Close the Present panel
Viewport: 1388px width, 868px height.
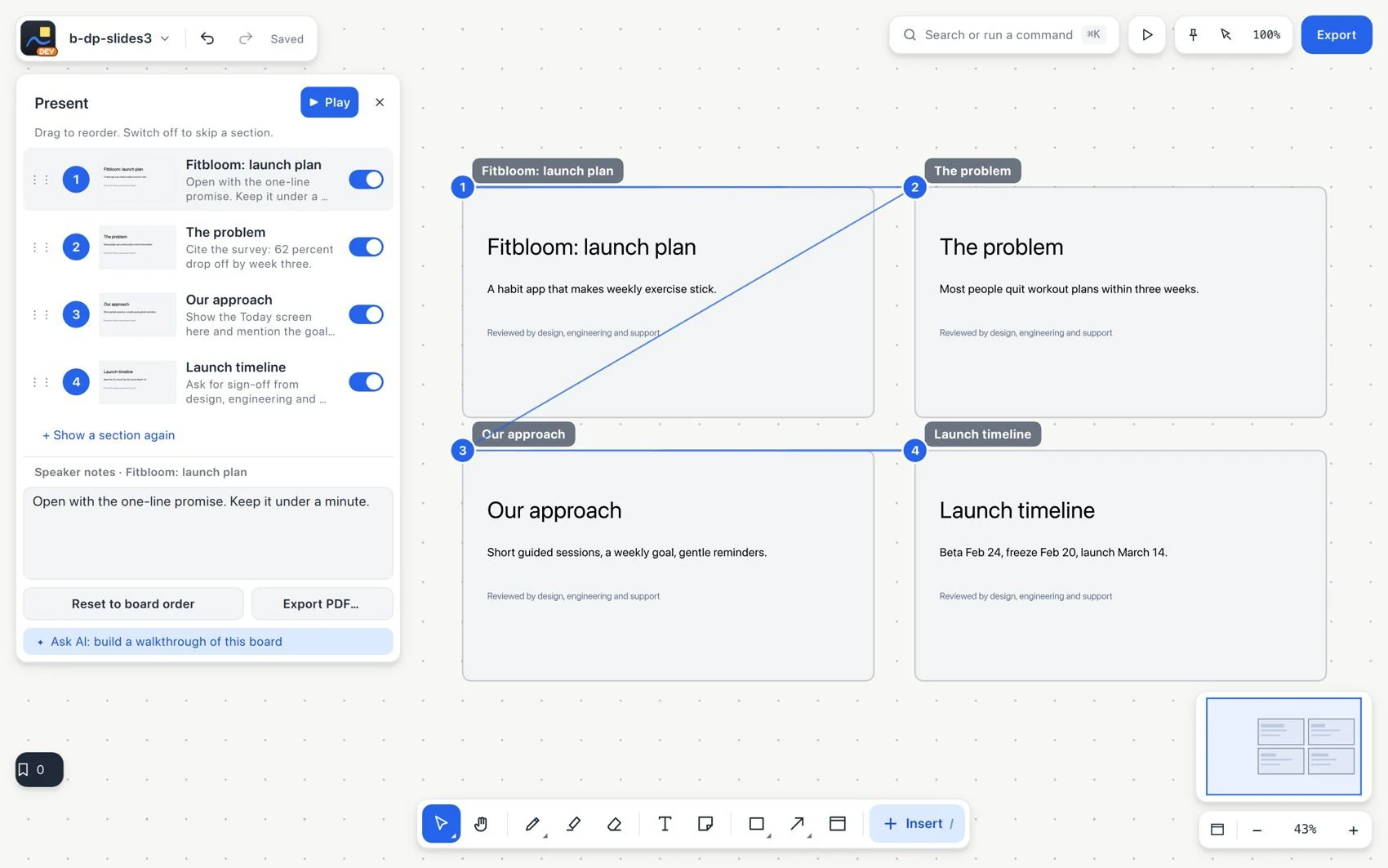click(x=380, y=102)
